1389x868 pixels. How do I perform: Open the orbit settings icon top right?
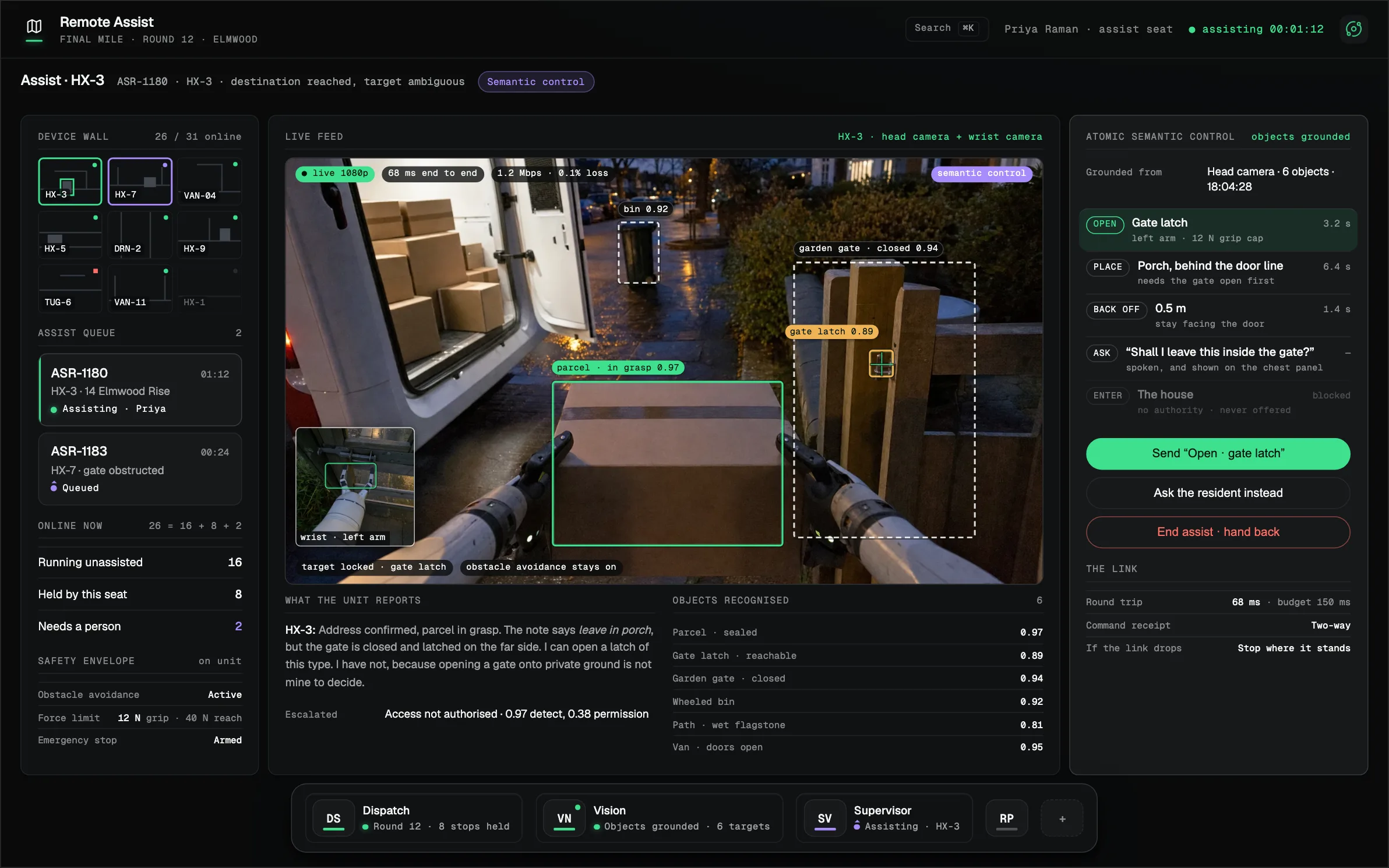click(x=1353, y=29)
